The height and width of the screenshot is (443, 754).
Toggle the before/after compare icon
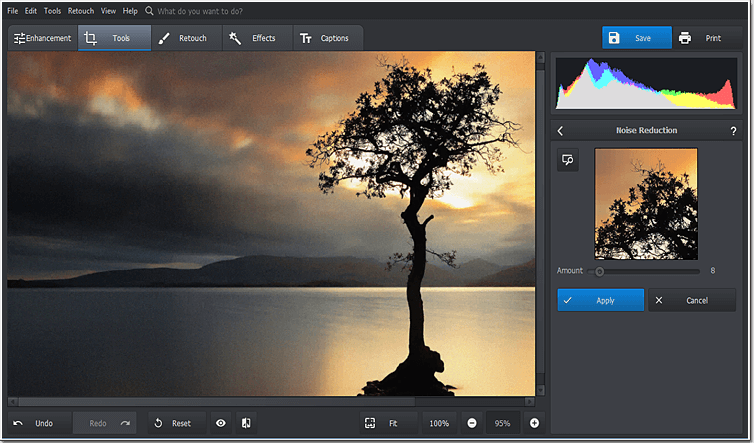(246, 423)
